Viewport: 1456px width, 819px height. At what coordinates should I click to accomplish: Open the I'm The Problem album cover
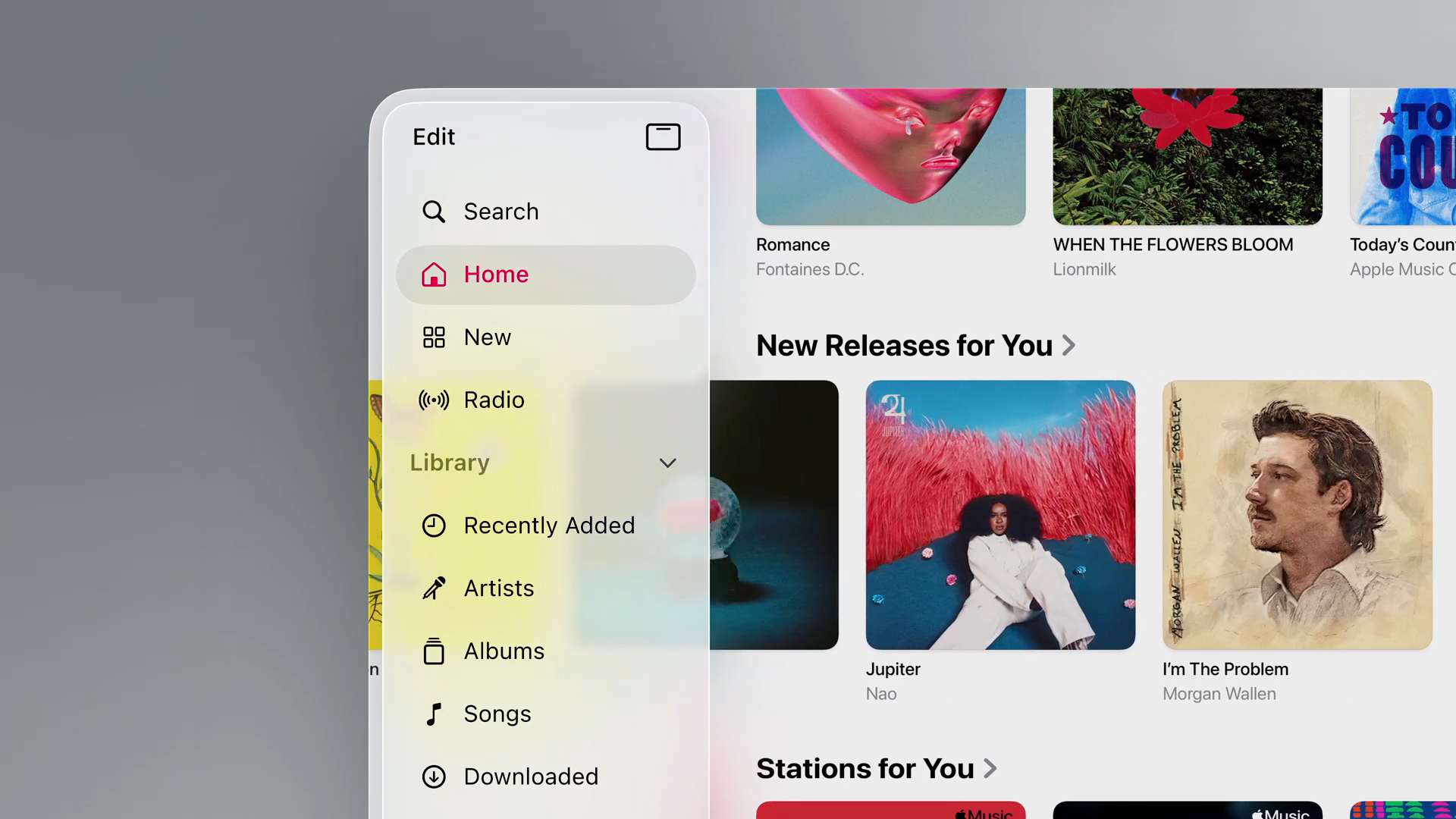click(1298, 515)
